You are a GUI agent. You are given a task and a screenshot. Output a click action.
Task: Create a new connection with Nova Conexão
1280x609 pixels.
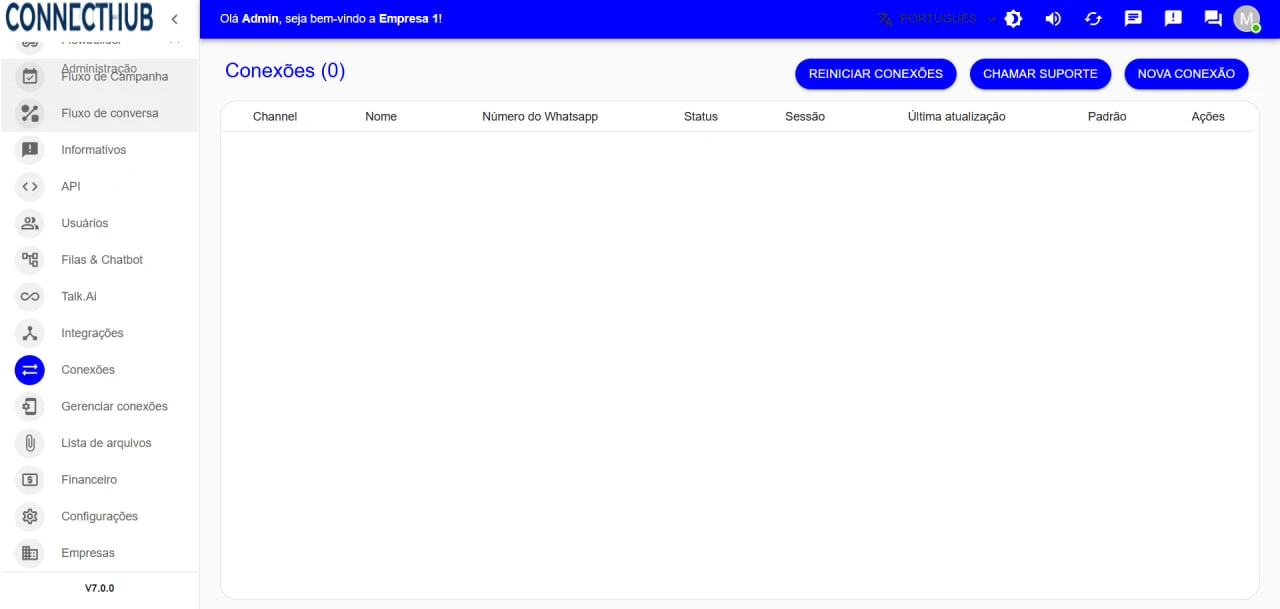click(x=1186, y=74)
